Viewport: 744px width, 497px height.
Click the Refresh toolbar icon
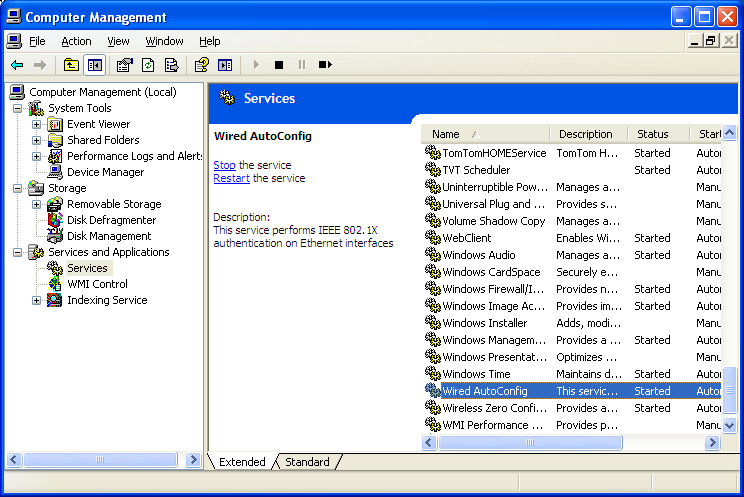tap(148, 65)
